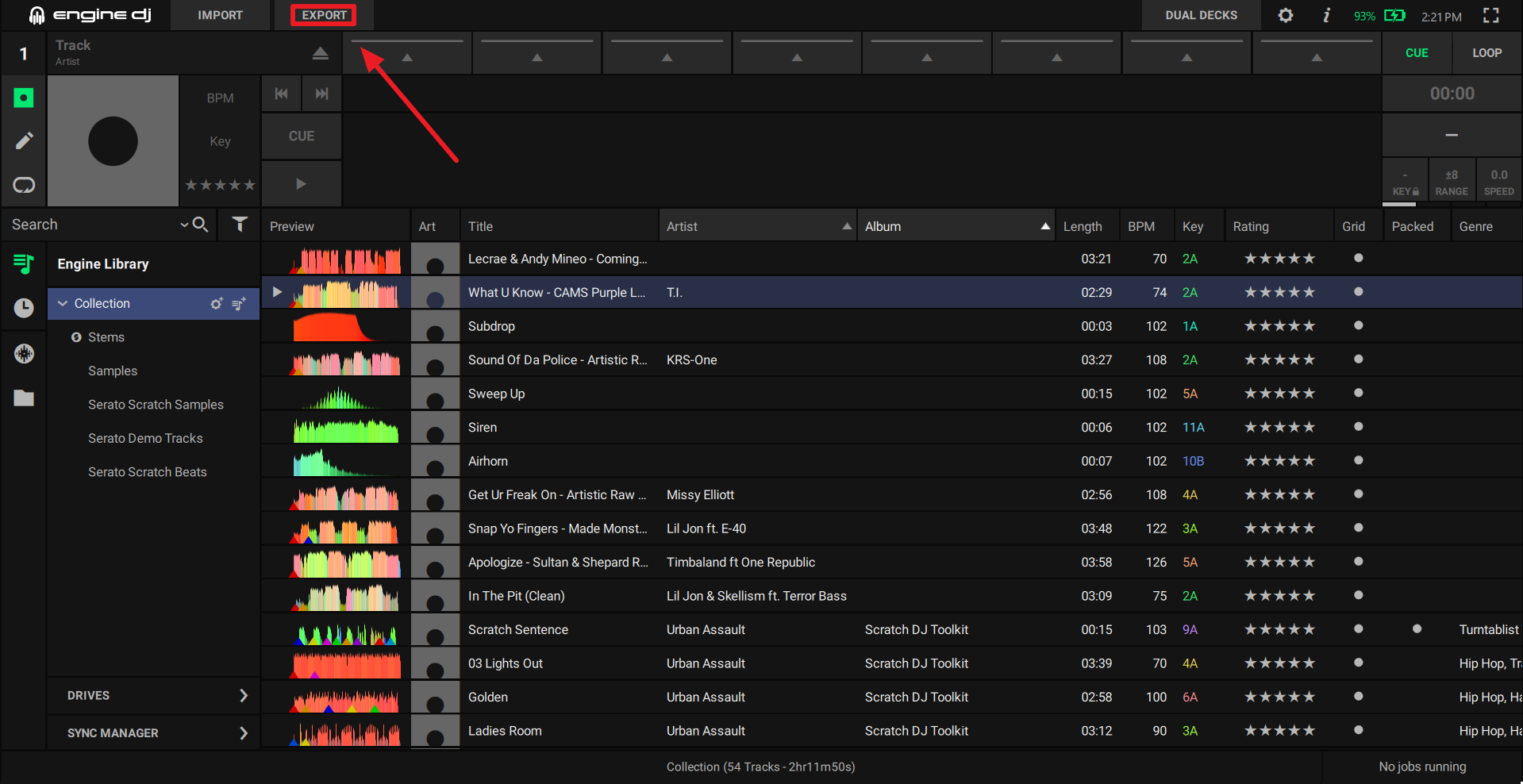Open the first hot cue slot
Viewport: 1523px width, 784px height.
click(407, 53)
